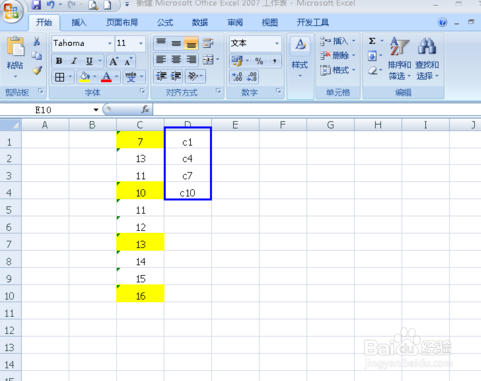481x381 pixels.
Task: Apply yellow fill color
Action: coord(85,77)
